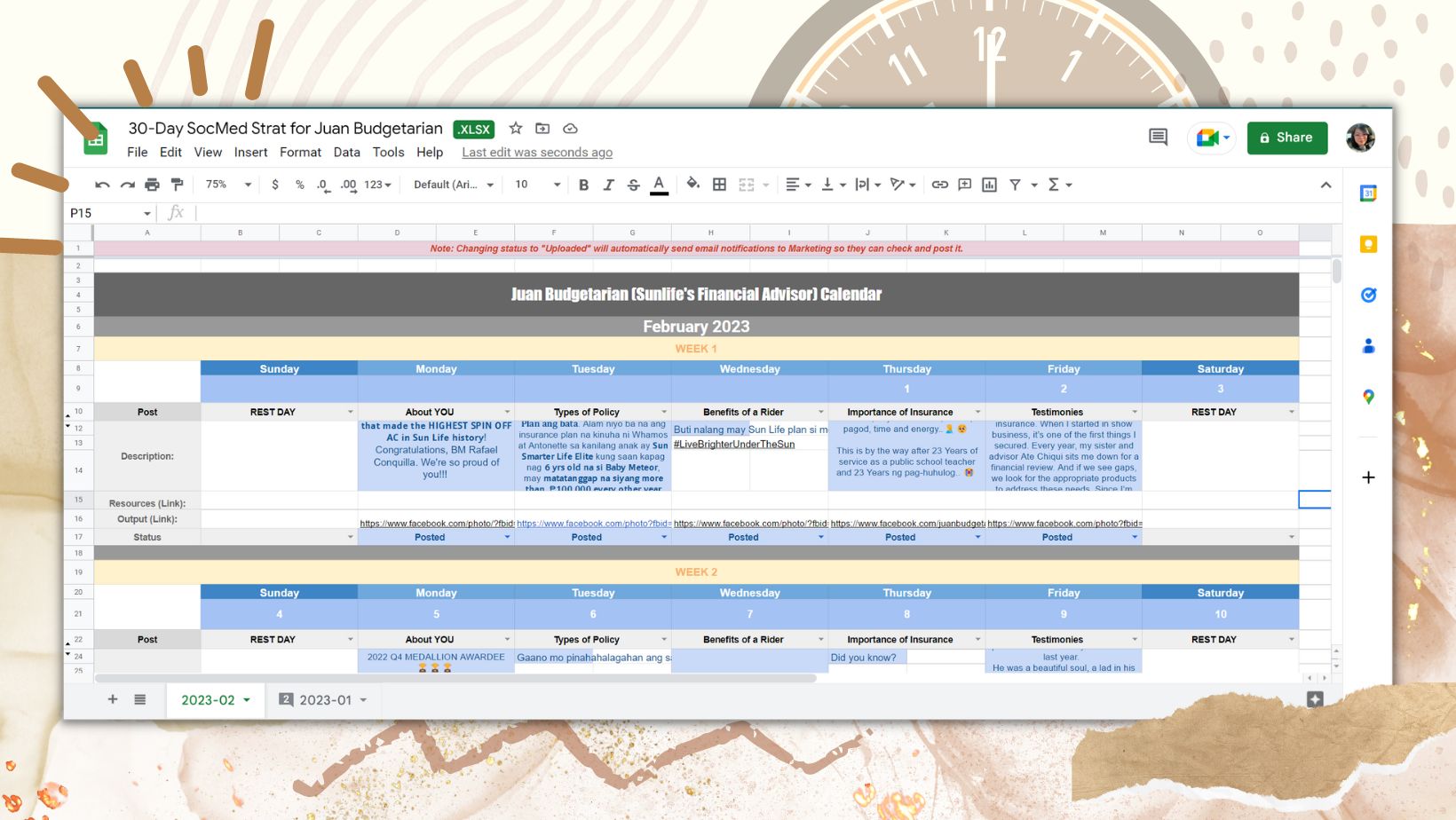Increase decimal places button

[348, 185]
